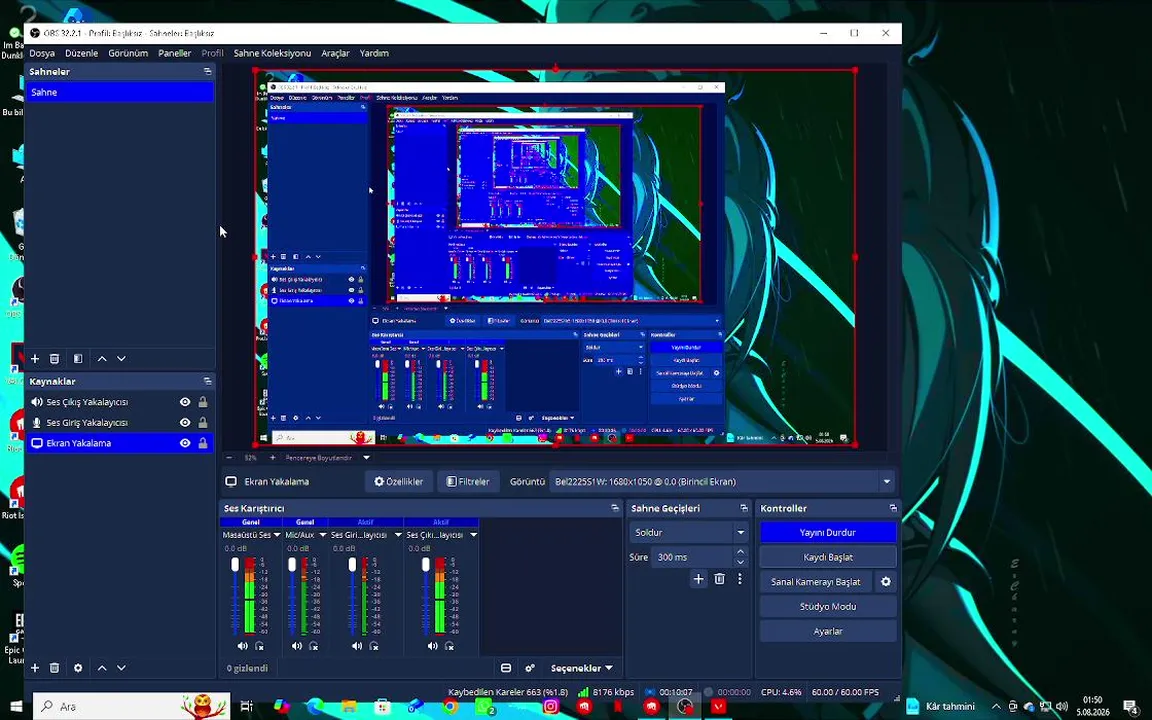Open Masaüstü Ses channel dropdown arrow
The width and height of the screenshot is (1152, 720).
point(277,535)
